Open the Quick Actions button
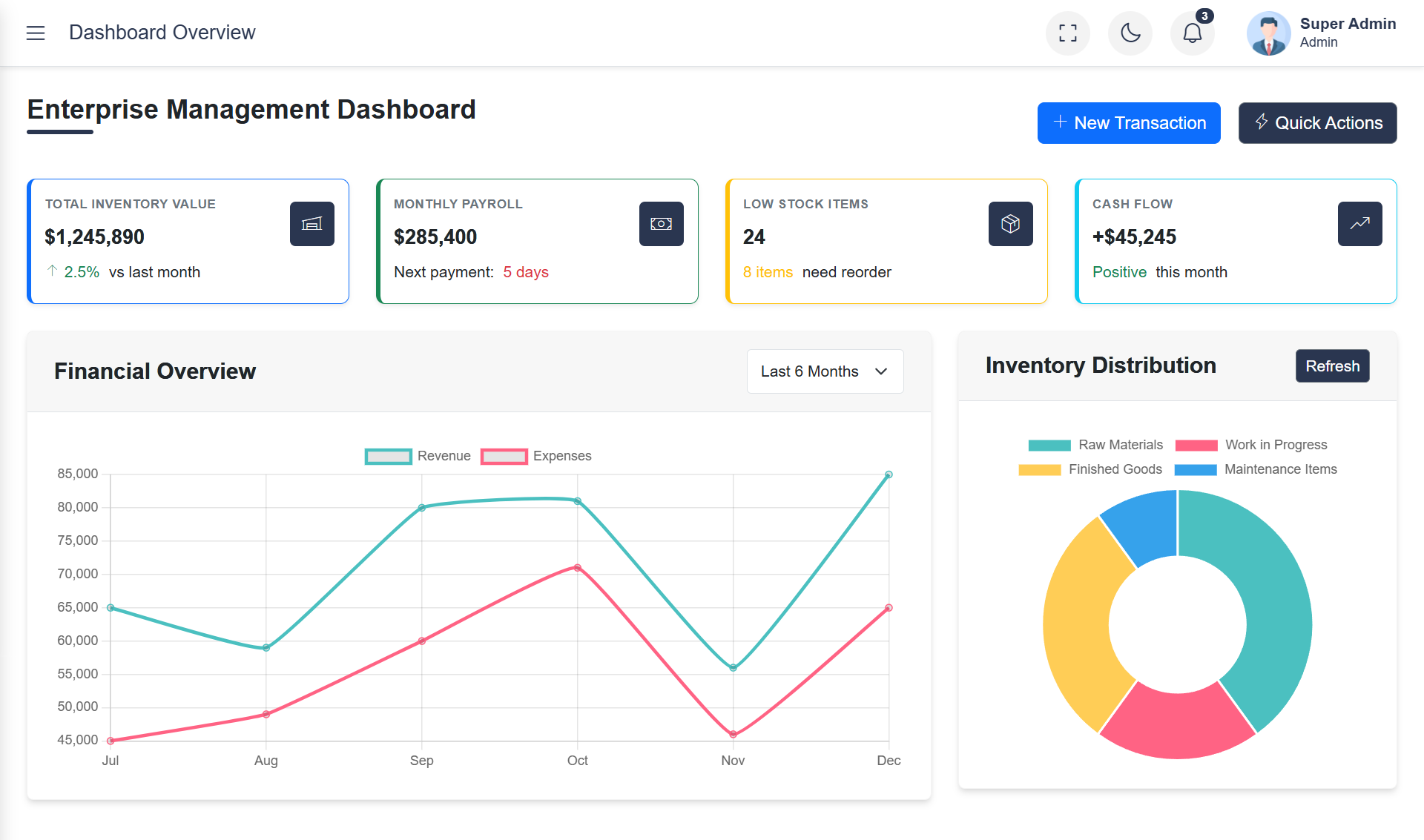The image size is (1424, 840). (x=1317, y=123)
